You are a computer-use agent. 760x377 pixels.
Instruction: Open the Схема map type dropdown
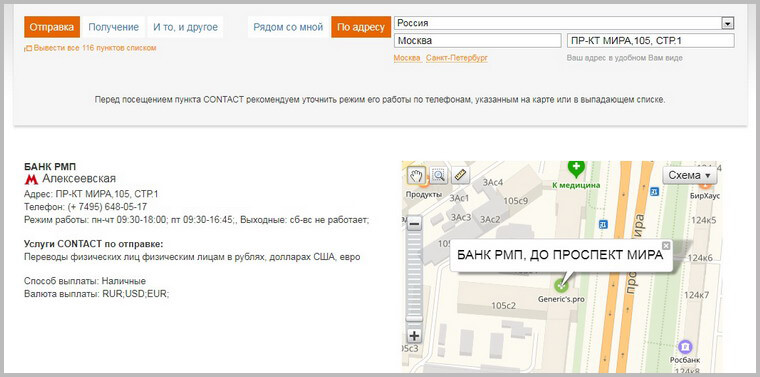coord(689,175)
